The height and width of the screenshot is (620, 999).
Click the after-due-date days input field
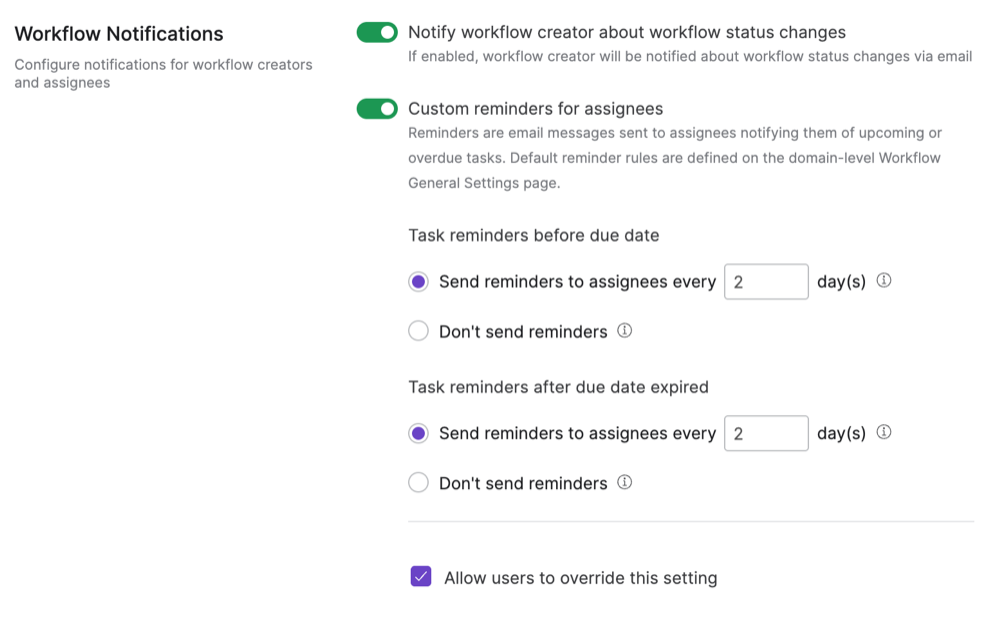click(x=766, y=433)
